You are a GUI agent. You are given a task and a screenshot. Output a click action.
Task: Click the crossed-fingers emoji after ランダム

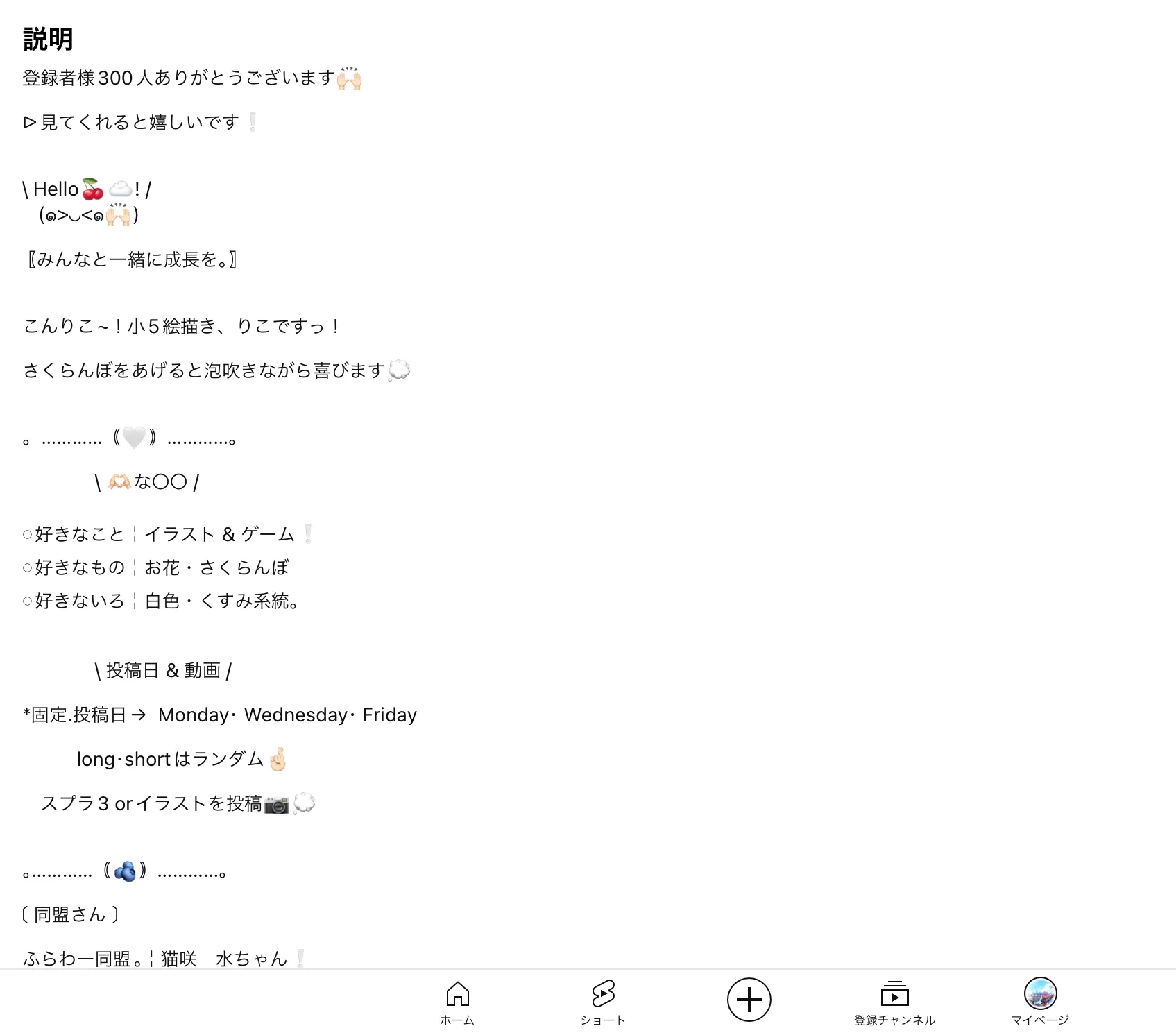(278, 760)
